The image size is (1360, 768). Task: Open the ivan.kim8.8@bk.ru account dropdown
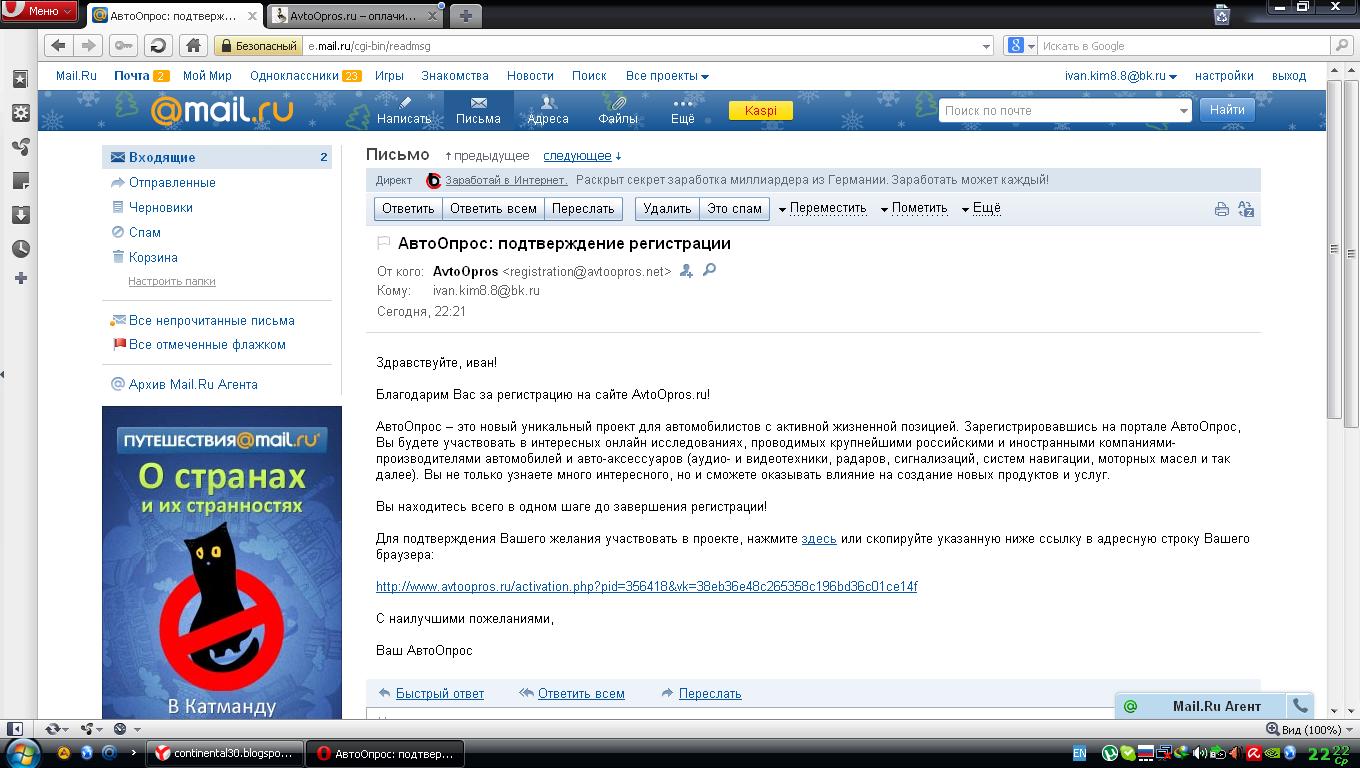1120,76
